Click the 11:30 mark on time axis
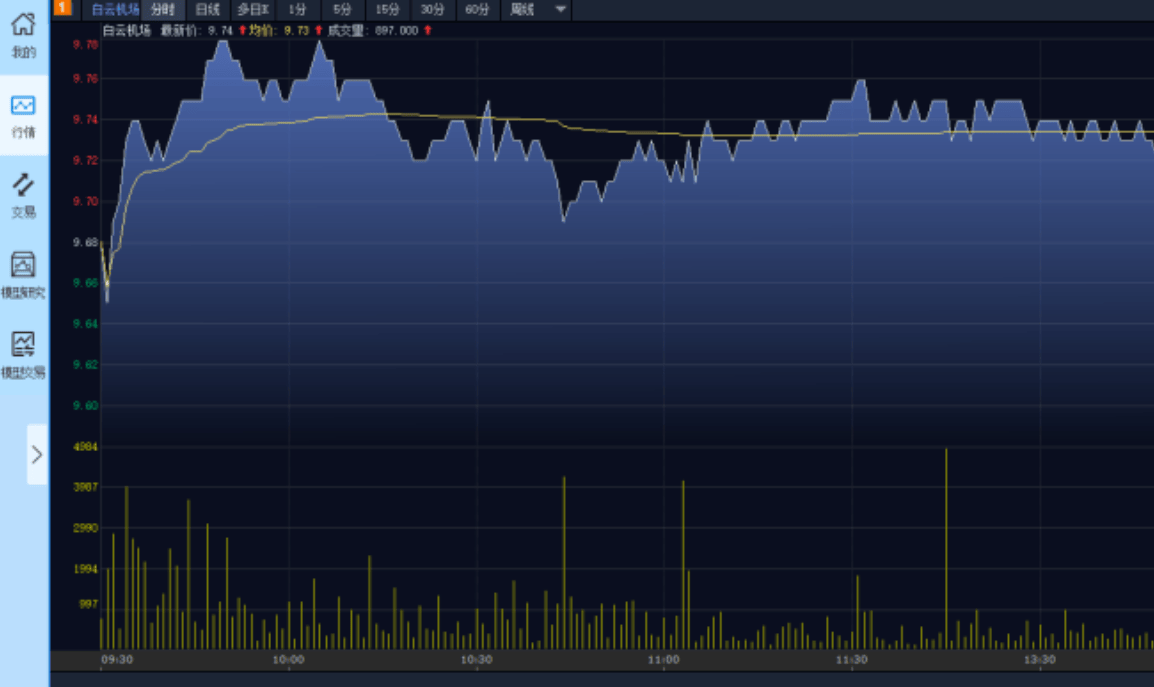 (851, 660)
